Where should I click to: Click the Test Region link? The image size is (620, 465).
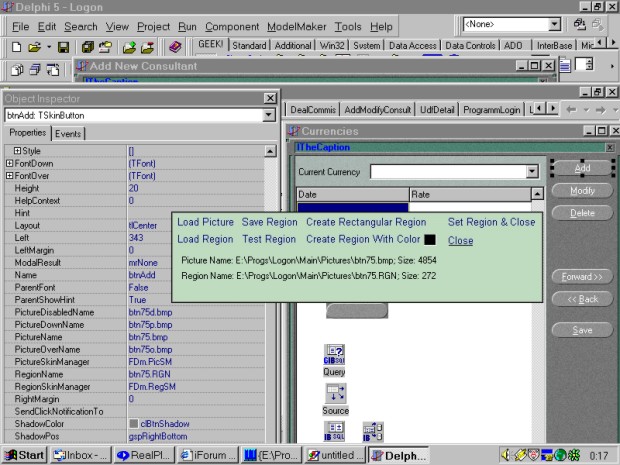(269, 239)
